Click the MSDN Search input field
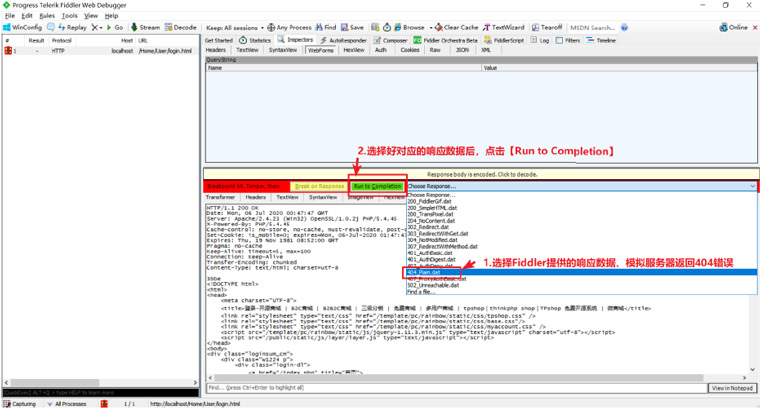Screen dimensions: 760x408 592,28
